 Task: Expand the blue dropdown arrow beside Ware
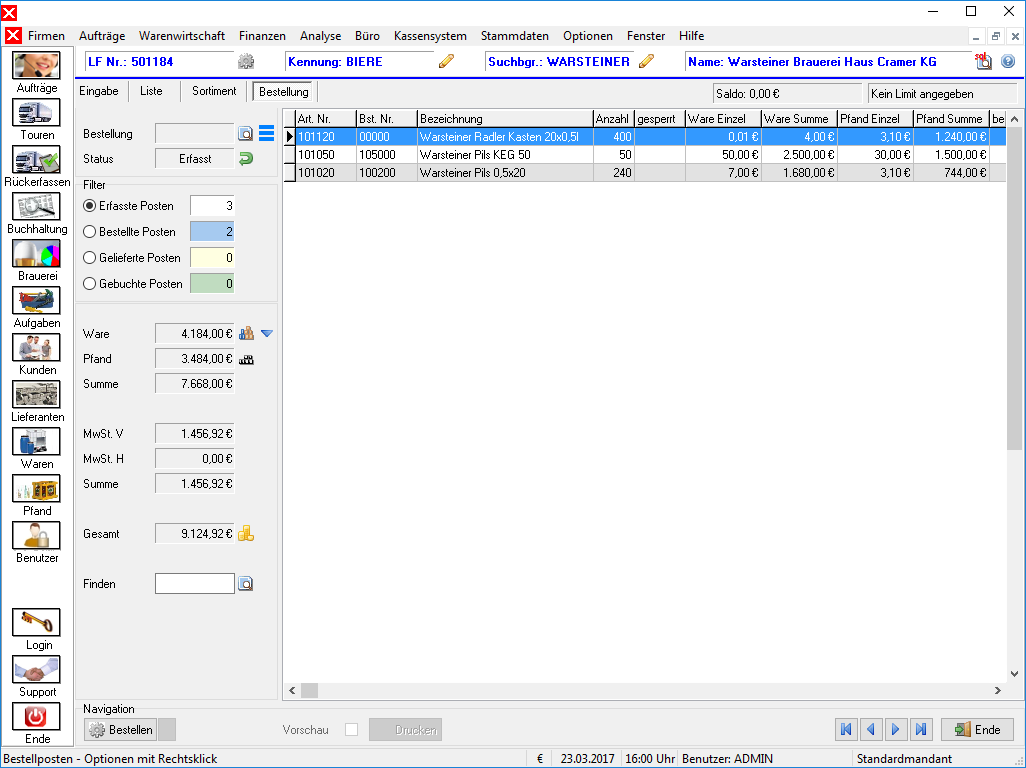tap(266, 334)
